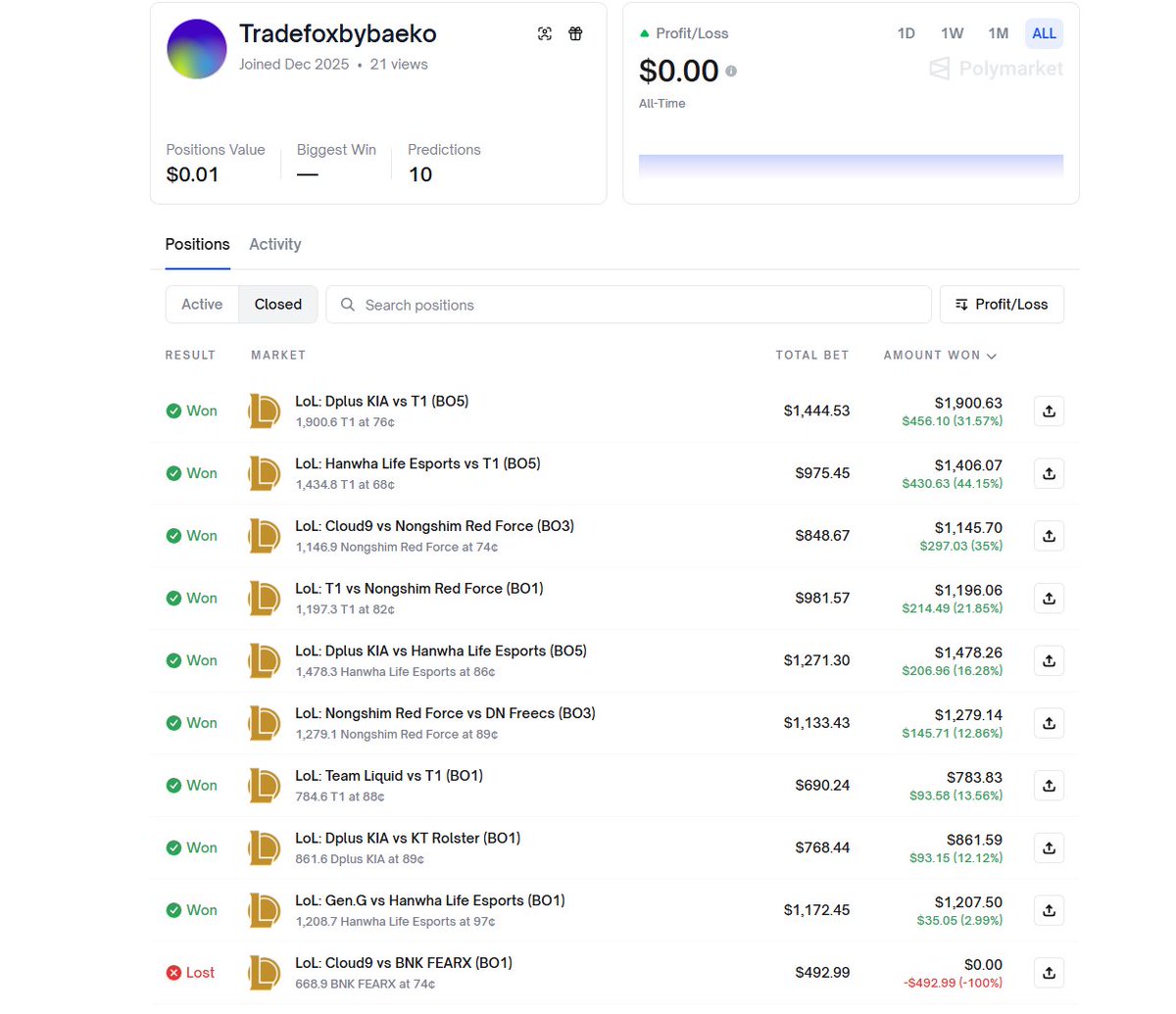Image resolution: width=1176 pixels, height=1014 pixels.
Task: Click the '668.9 BNK FEARX at 74¢' detail
Action: point(366,984)
